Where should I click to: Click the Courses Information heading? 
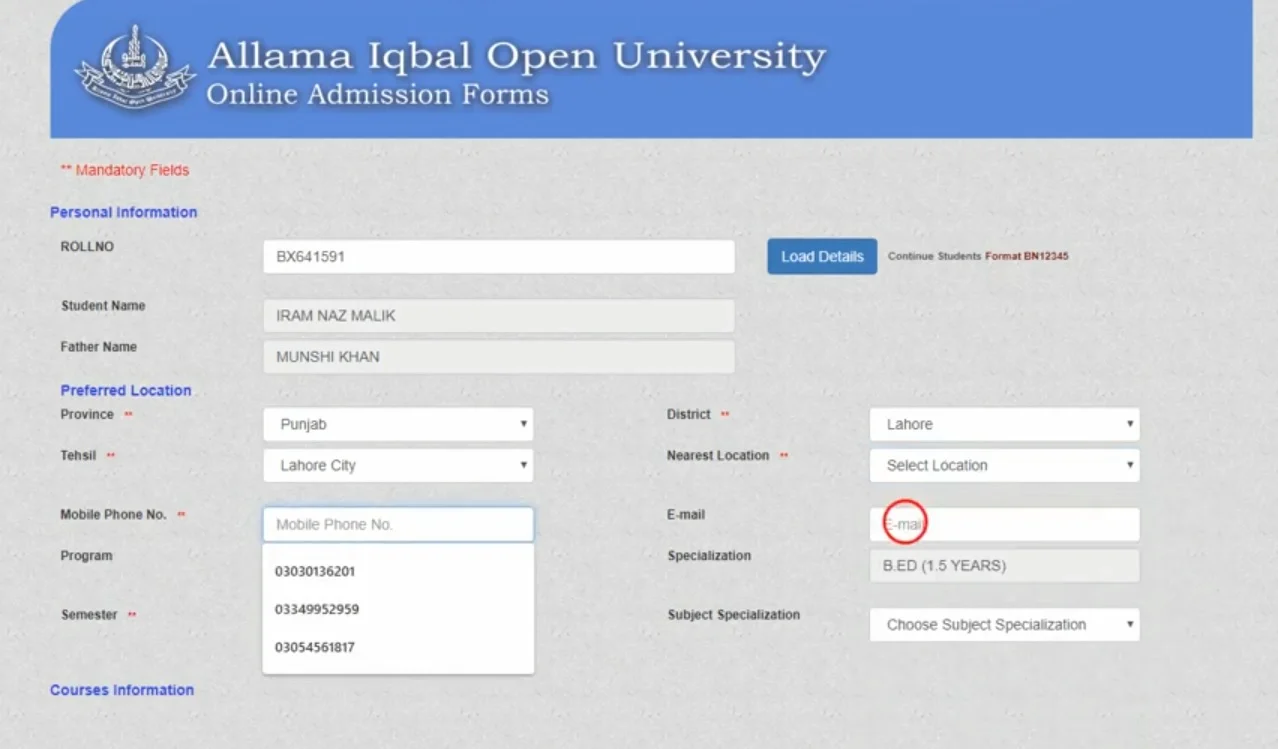122,690
